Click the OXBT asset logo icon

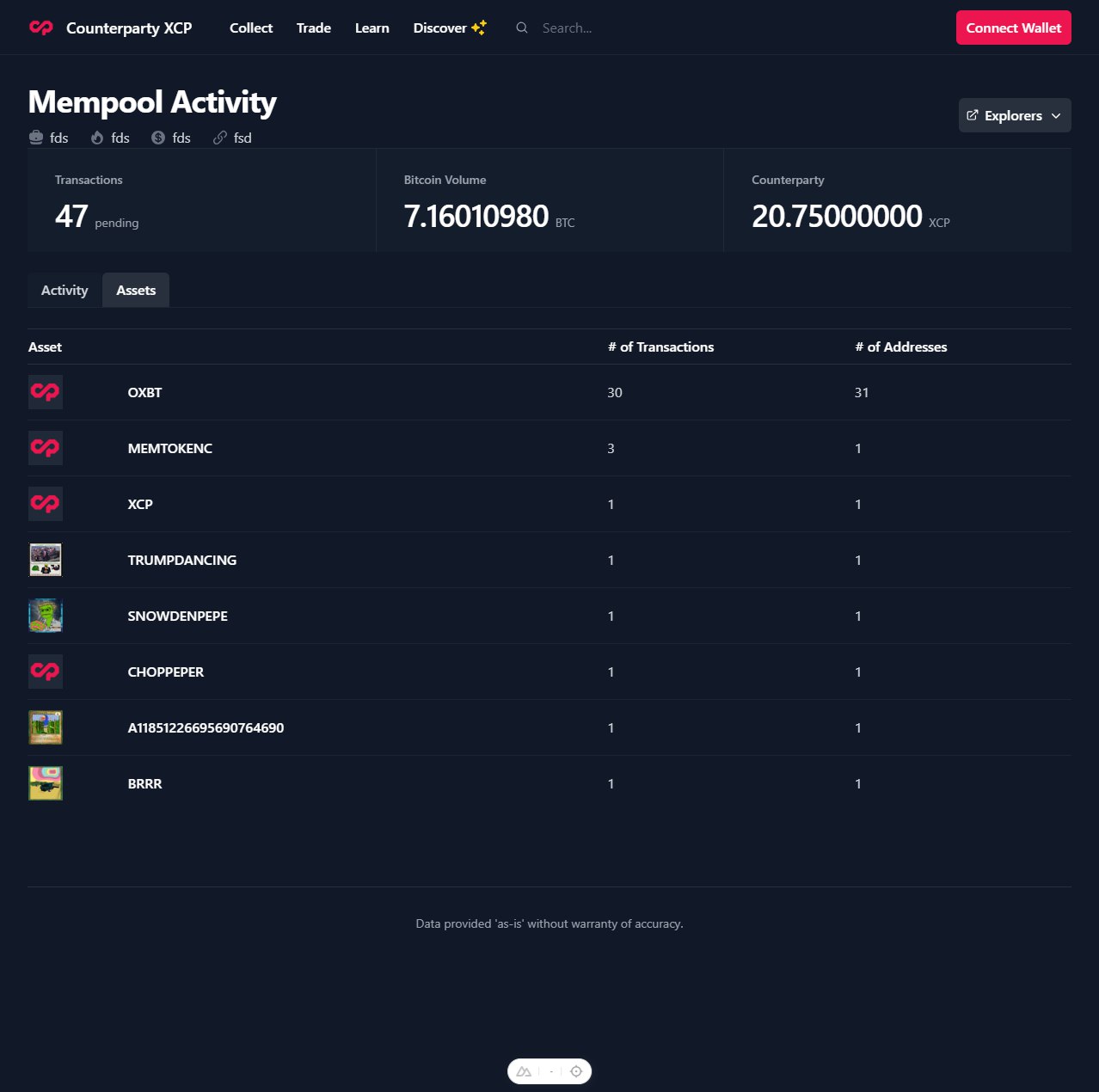click(x=46, y=392)
